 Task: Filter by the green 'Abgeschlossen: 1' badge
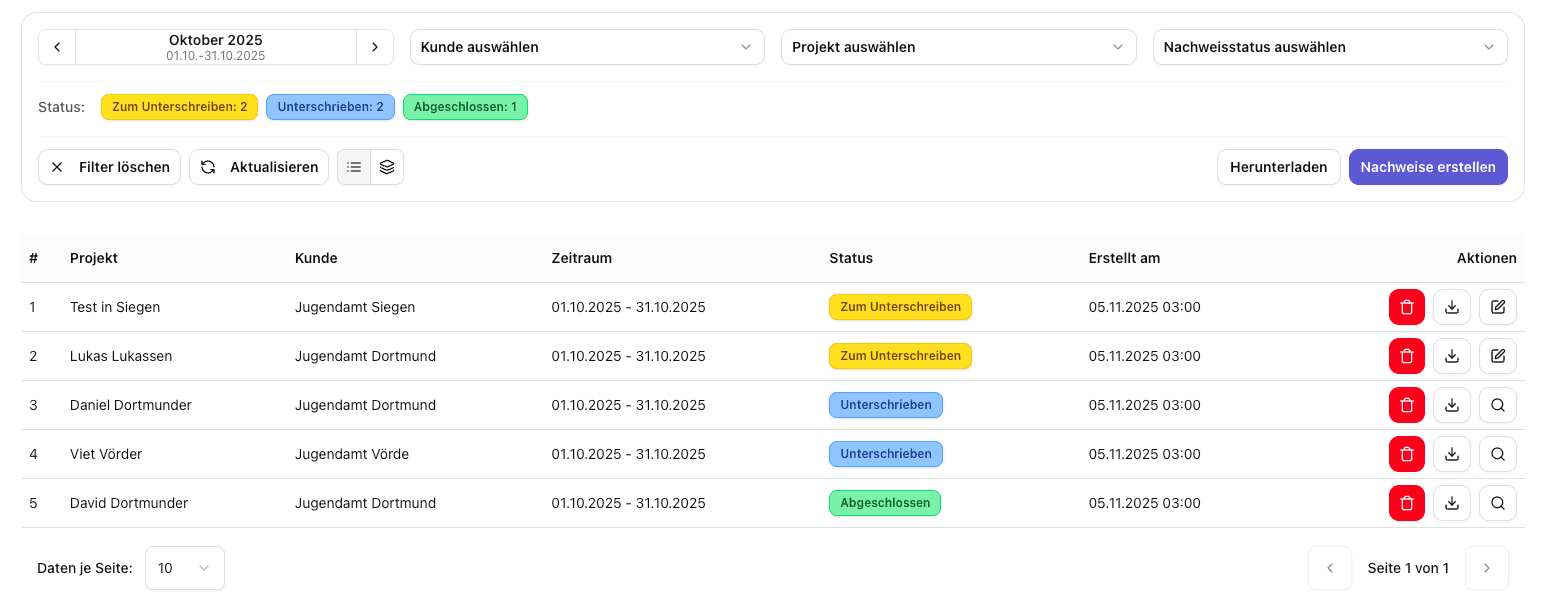[465, 107]
